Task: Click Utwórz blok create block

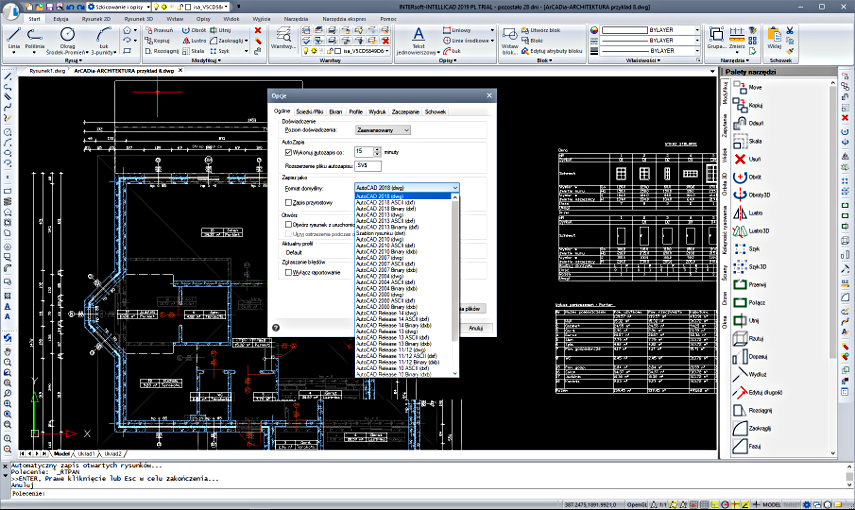Action: tap(540, 30)
